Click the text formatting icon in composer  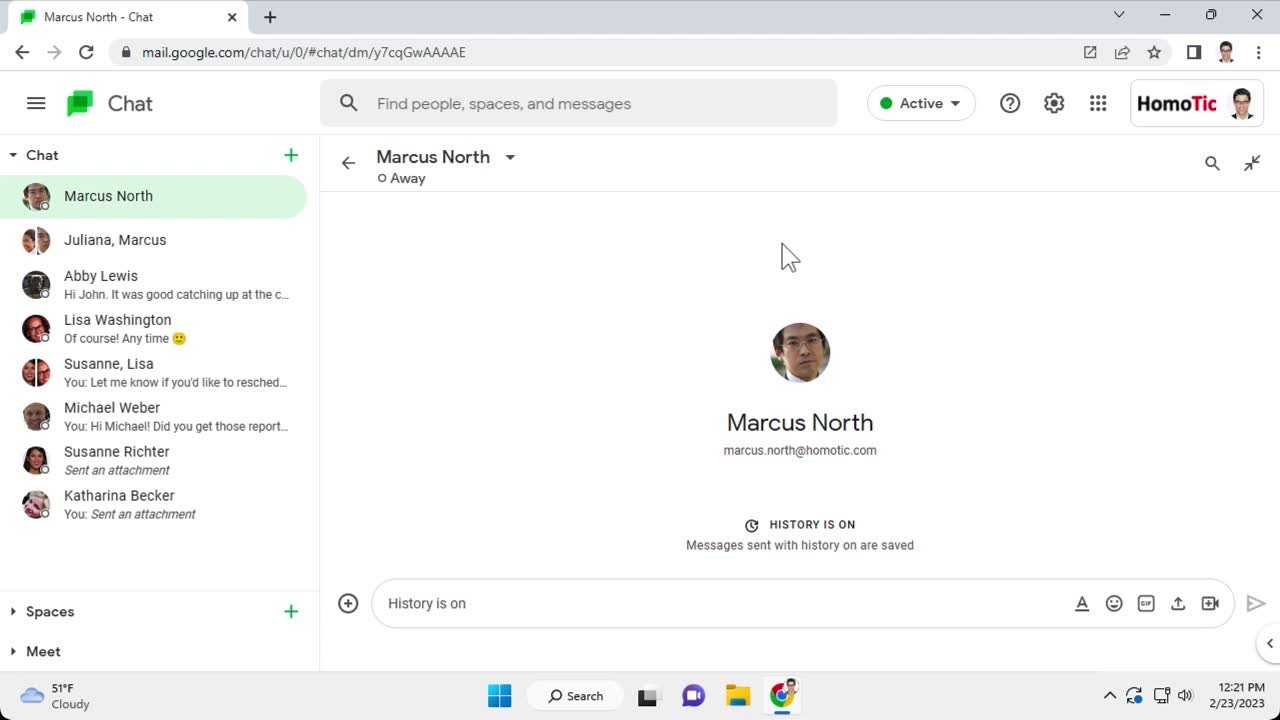tap(1082, 603)
